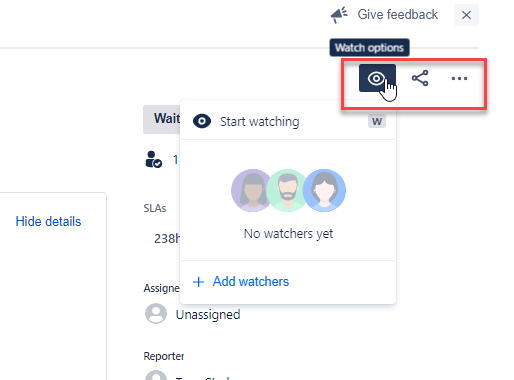Open the more actions ellipsis menu
The height and width of the screenshot is (380, 514).
coord(459,78)
